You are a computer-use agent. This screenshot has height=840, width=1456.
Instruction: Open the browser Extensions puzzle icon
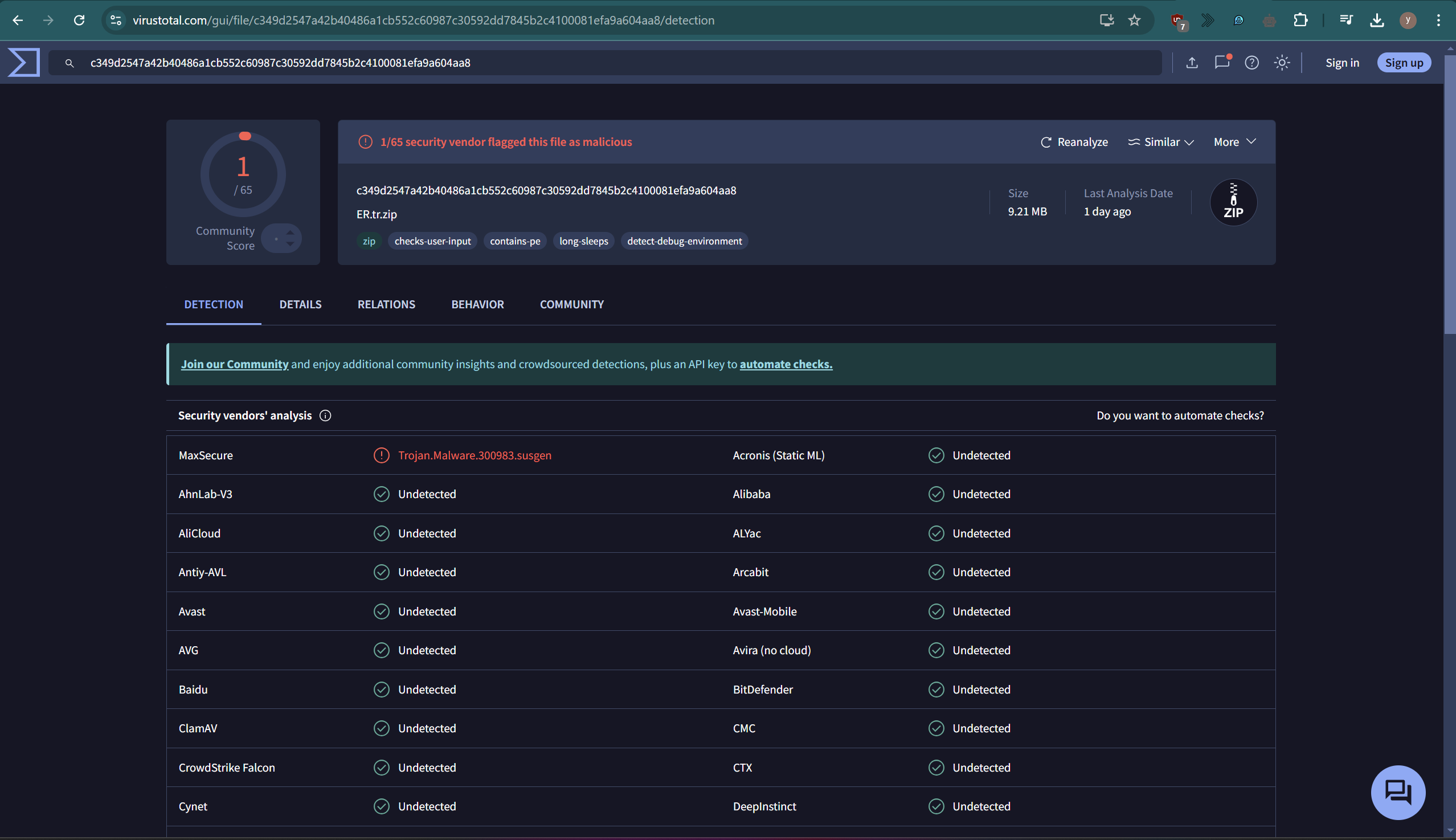pyautogui.click(x=1300, y=20)
